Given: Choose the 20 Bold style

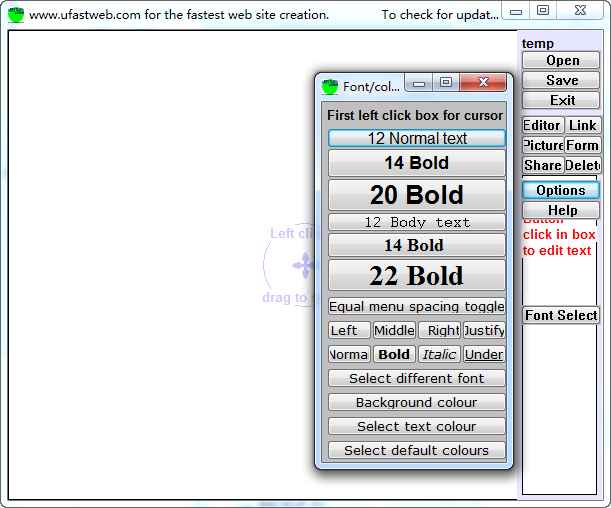Looking at the screenshot, I should coord(417,194).
